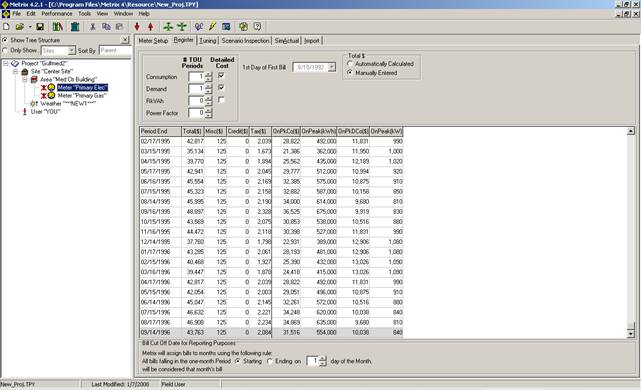Click the Copy toolbar icon
641x390 pixels.
pos(106,27)
